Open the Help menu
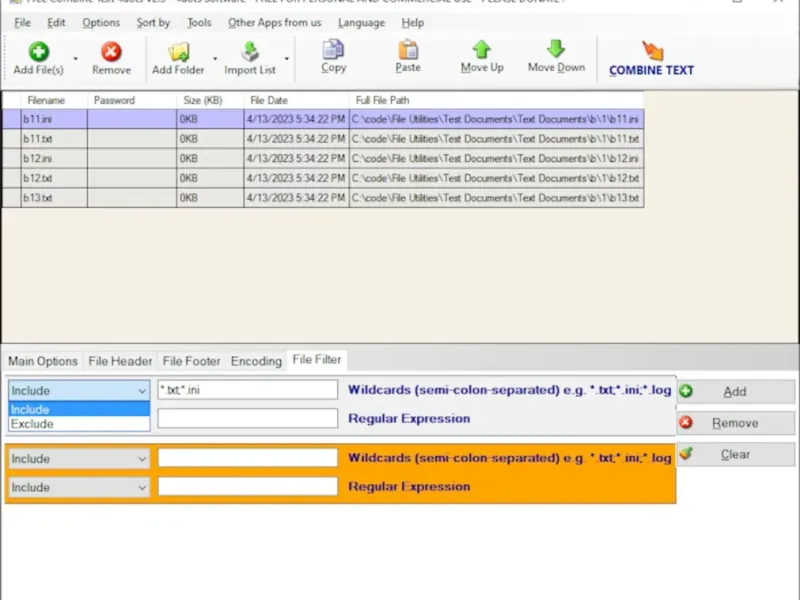 pos(412,23)
